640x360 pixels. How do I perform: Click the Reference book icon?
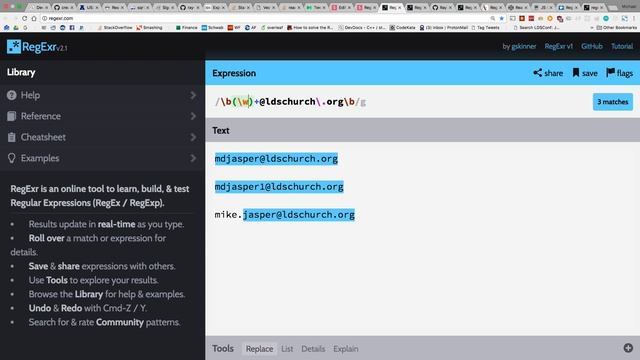[11, 116]
